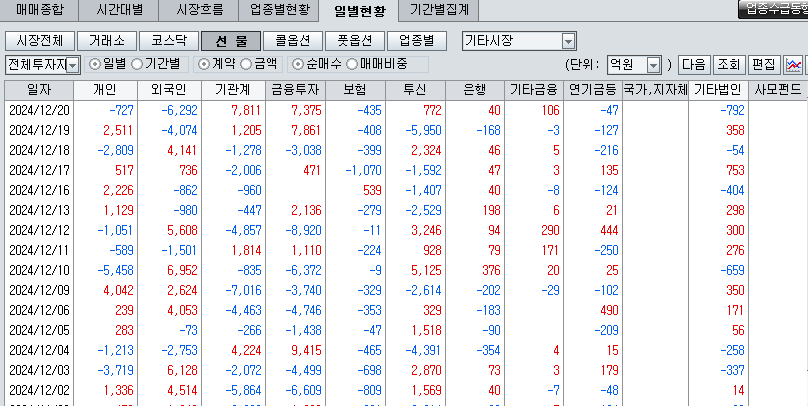Click the 편집 button
This screenshot has width=808, height=406.
764,65
